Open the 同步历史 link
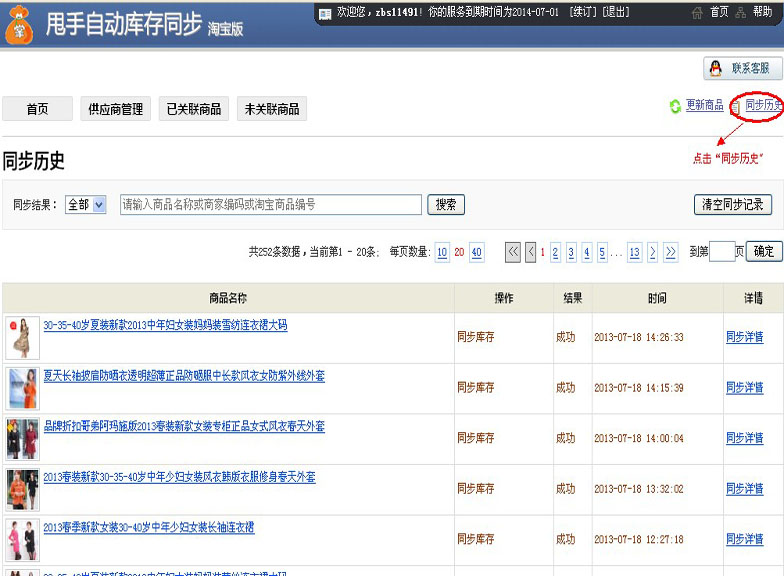The height and width of the screenshot is (576, 784). tap(764, 105)
